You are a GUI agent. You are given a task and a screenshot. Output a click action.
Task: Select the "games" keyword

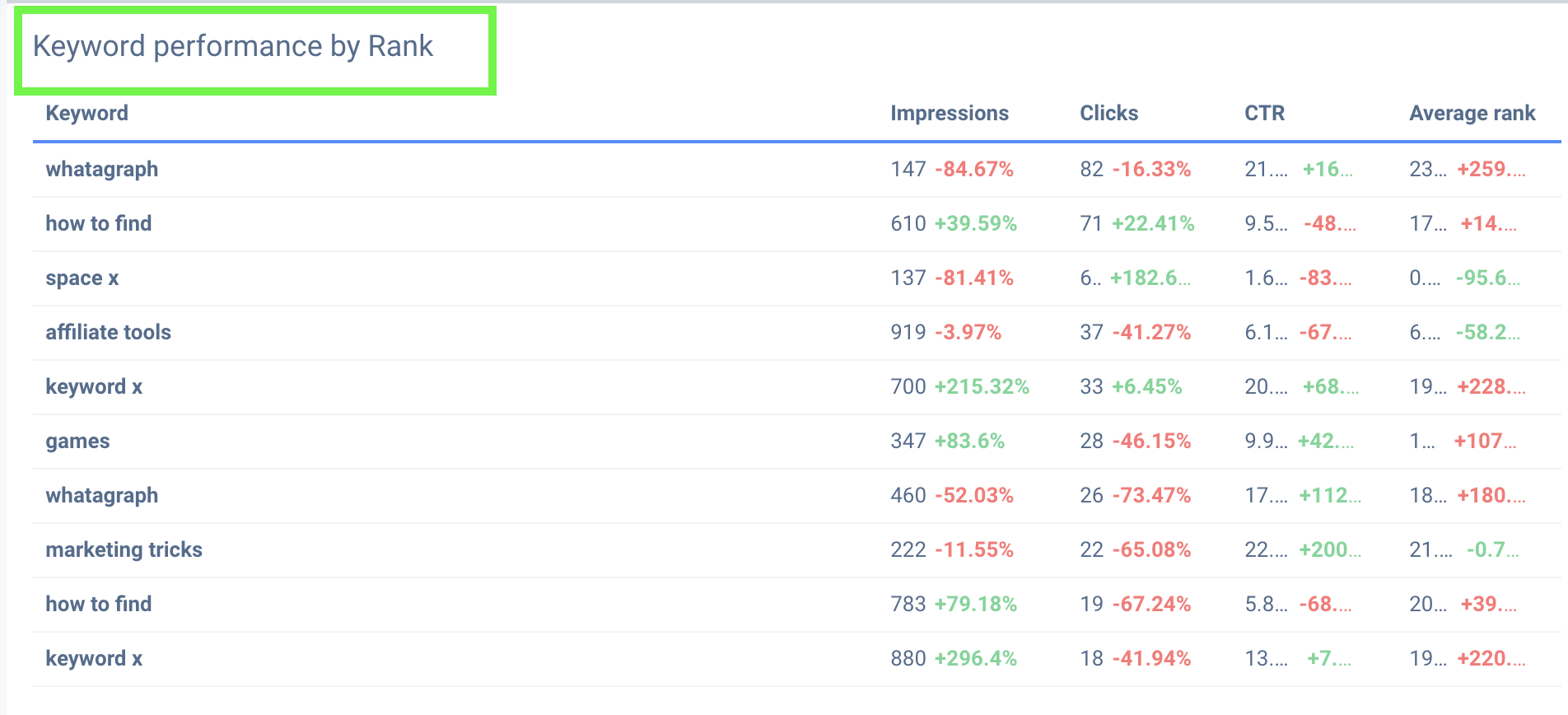tap(77, 441)
